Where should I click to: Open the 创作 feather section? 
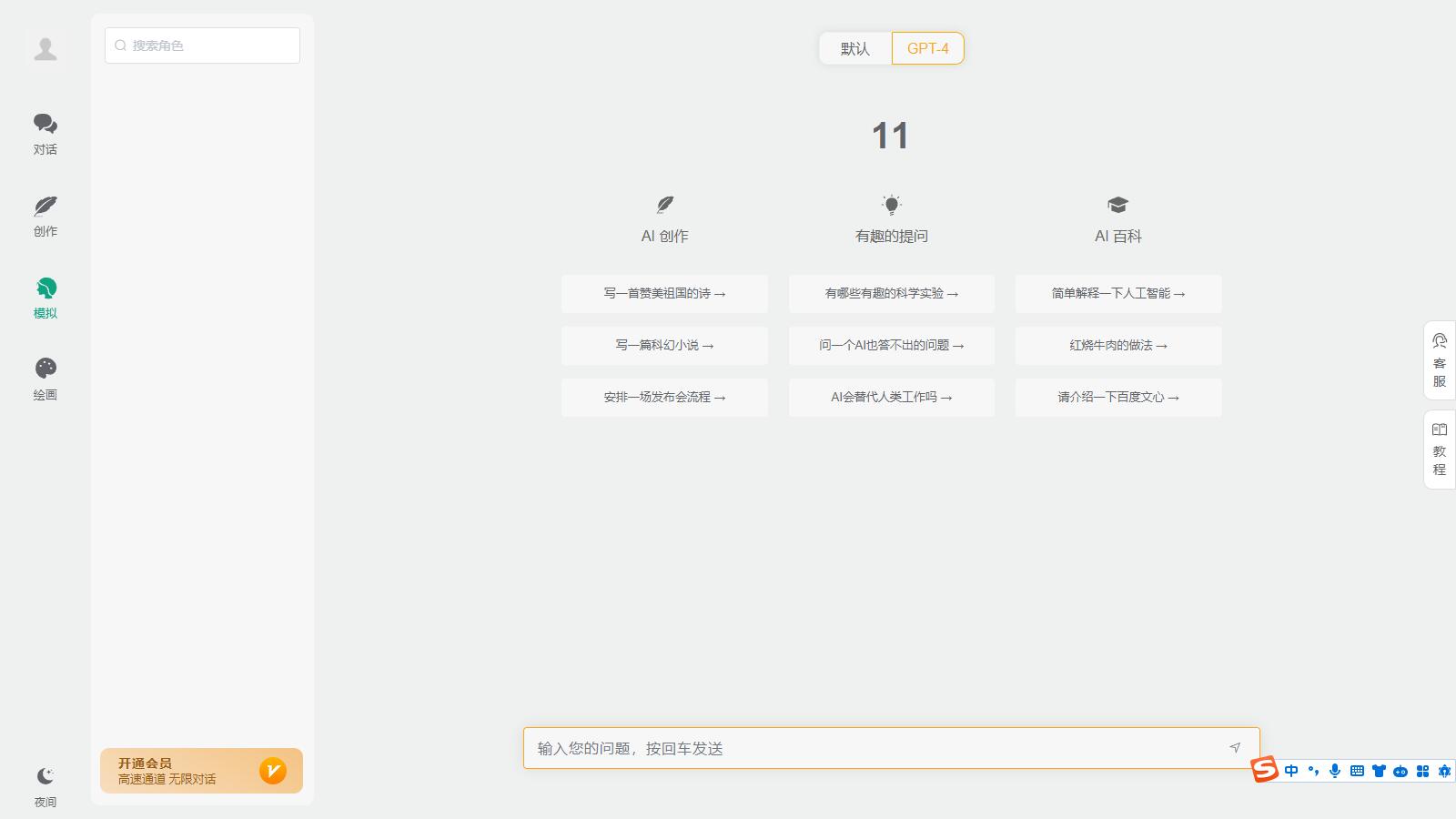(x=45, y=216)
